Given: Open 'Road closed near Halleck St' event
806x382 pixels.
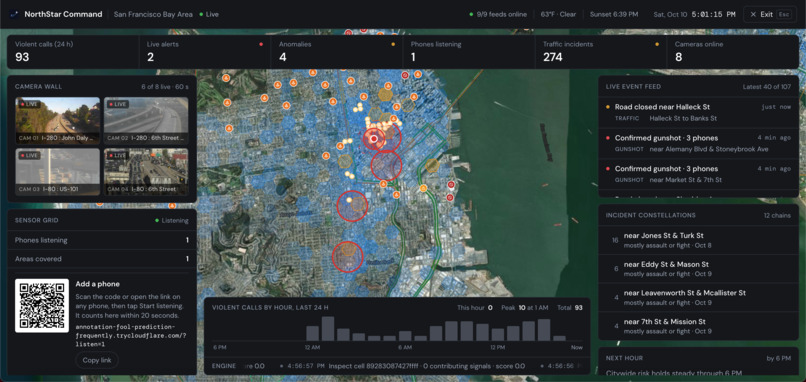Looking at the screenshot, I should [x=699, y=113].
